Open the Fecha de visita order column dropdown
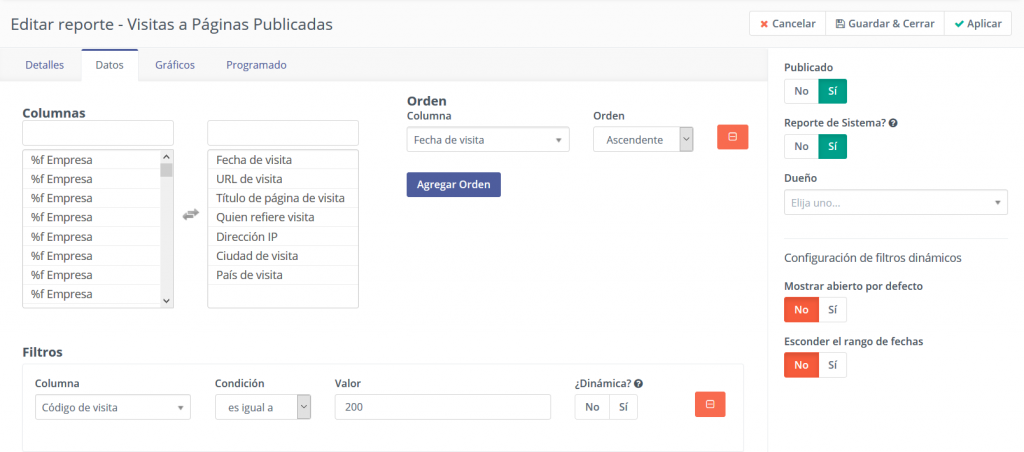 point(488,140)
